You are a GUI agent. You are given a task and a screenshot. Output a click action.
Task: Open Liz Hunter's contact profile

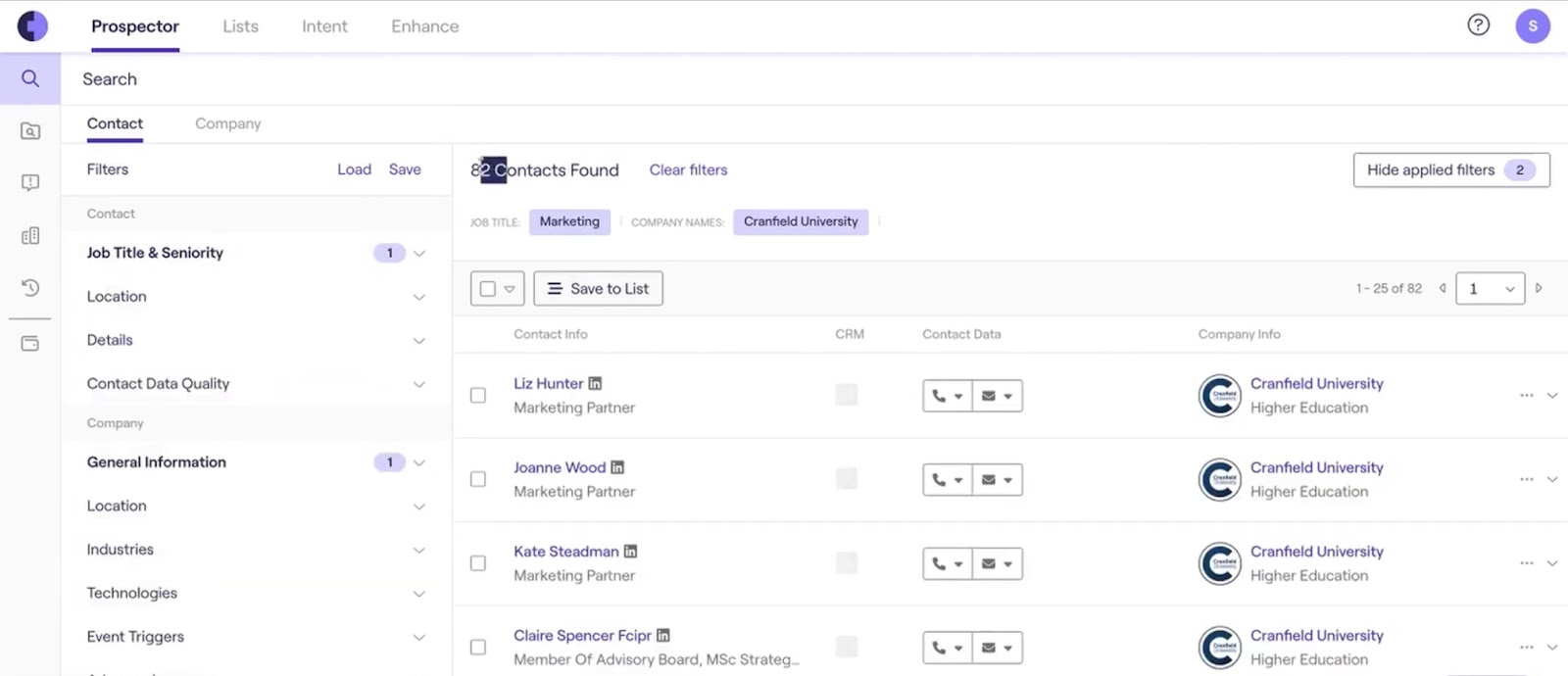[x=549, y=383]
